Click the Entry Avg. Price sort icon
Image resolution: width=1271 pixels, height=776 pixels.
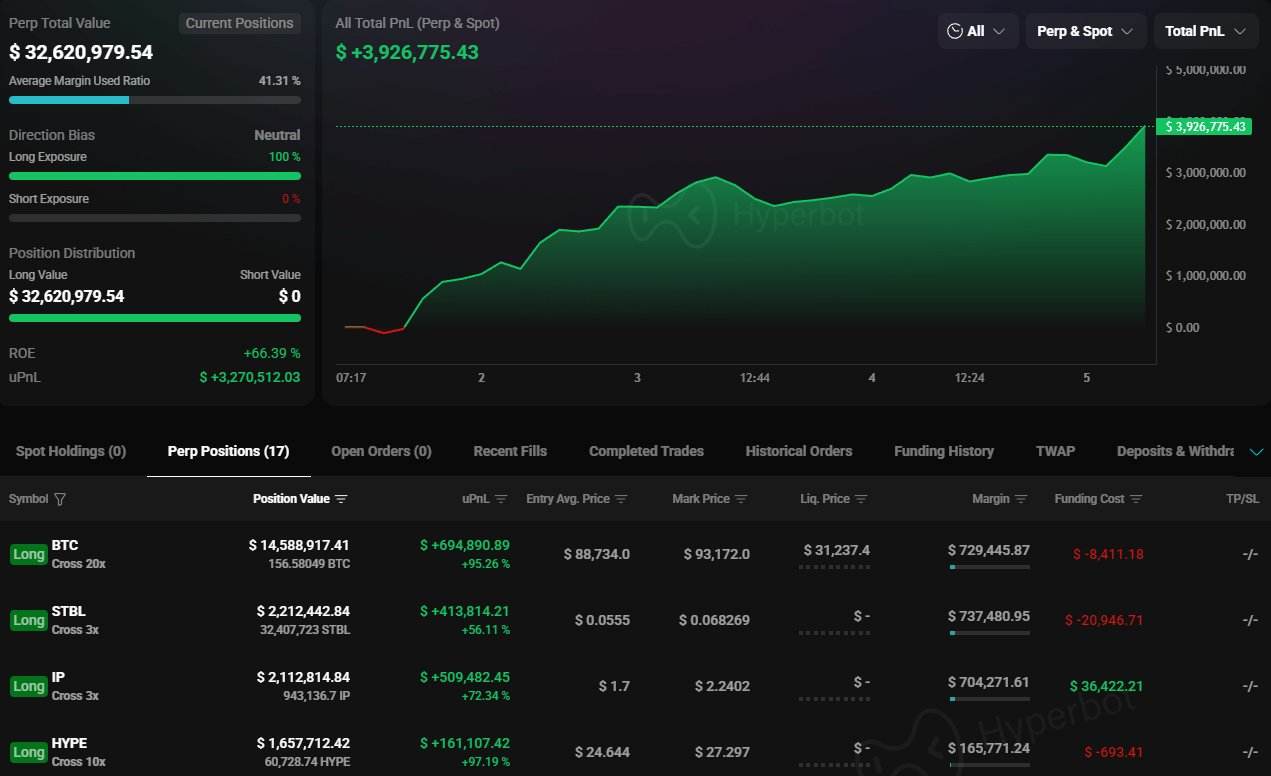coord(621,499)
